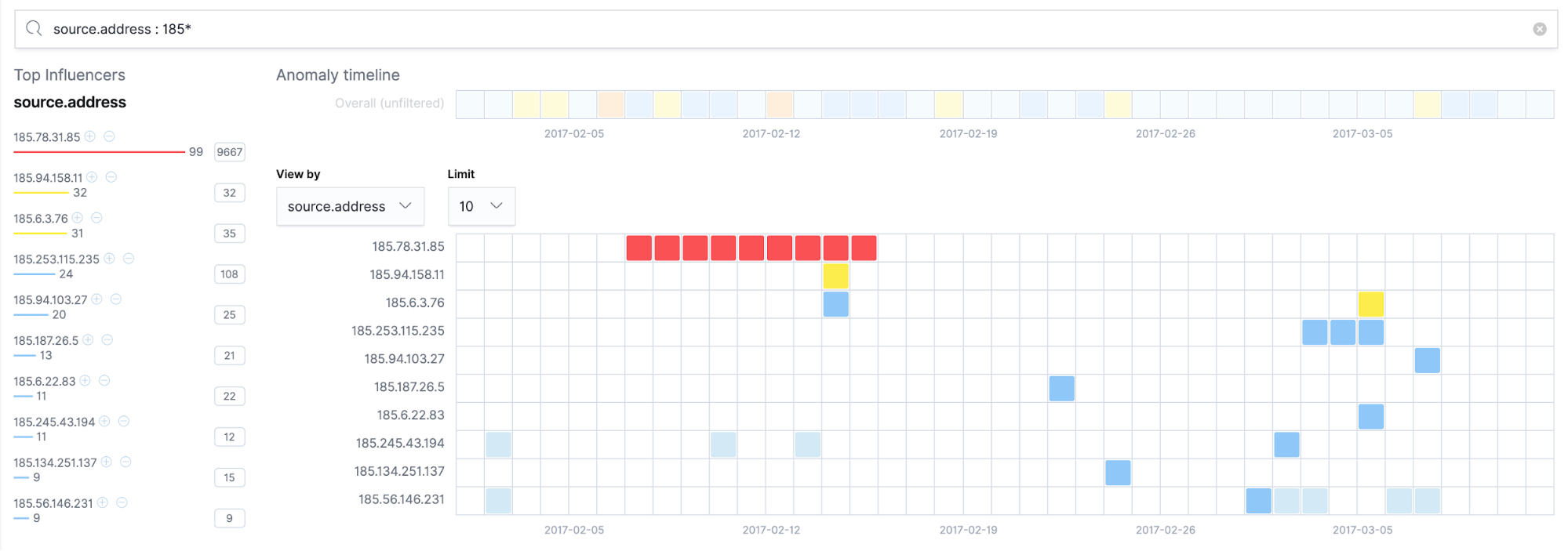
Task: Exclude 185.56.146.231 via minus icon
Action: (x=122, y=503)
